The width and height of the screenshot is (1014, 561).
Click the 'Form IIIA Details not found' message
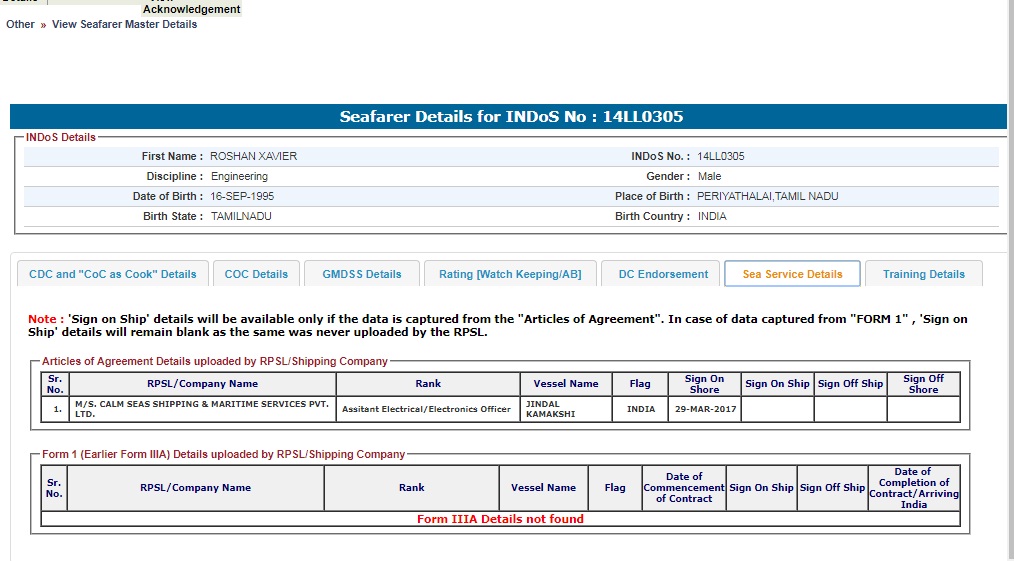pyautogui.click(x=500, y=519)
